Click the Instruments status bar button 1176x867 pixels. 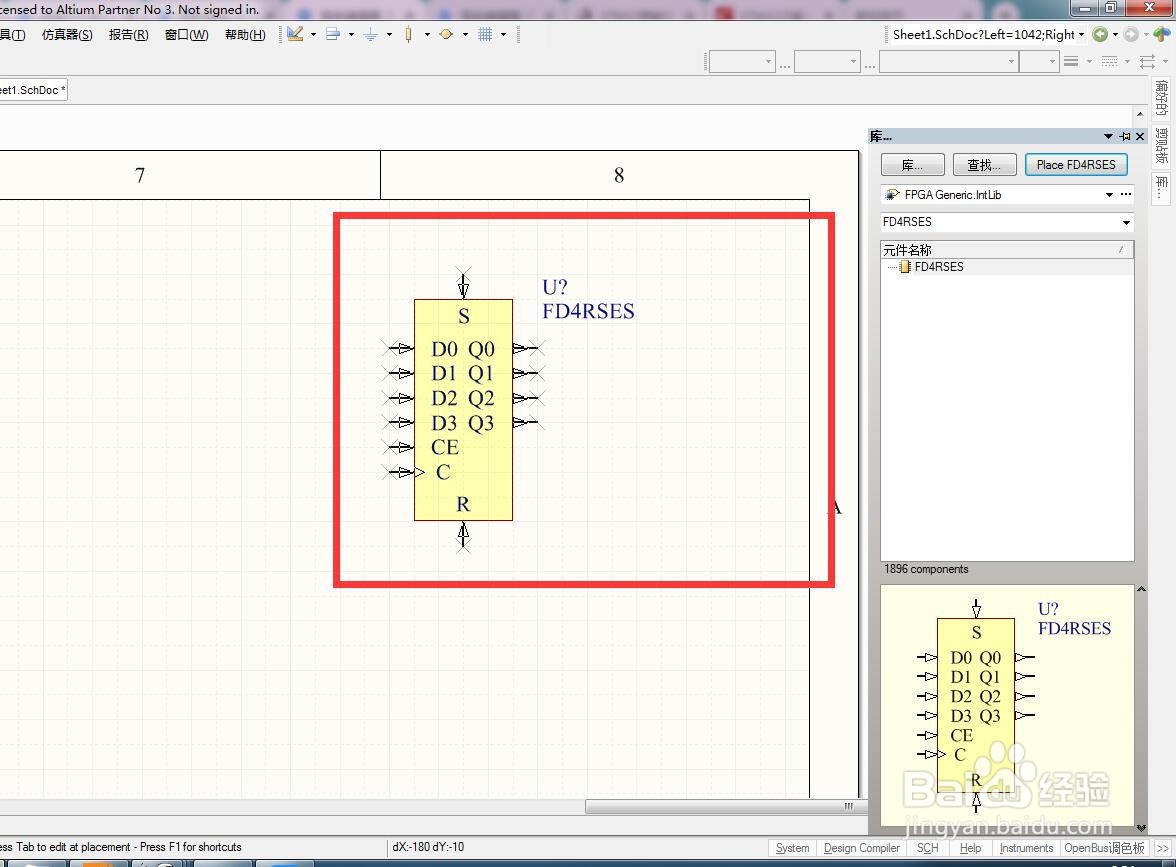point(1027,848)
